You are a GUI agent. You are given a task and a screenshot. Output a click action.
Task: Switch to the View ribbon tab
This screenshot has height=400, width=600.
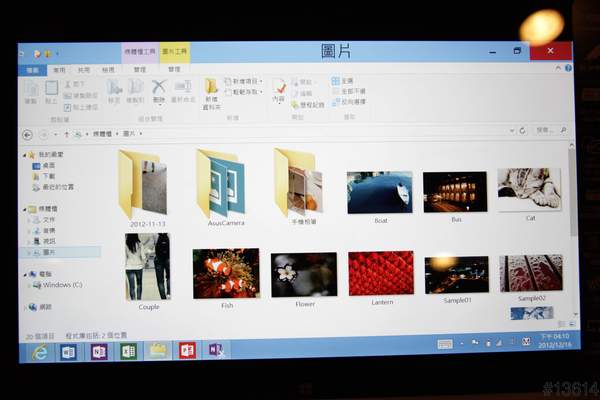coord(108,70)
